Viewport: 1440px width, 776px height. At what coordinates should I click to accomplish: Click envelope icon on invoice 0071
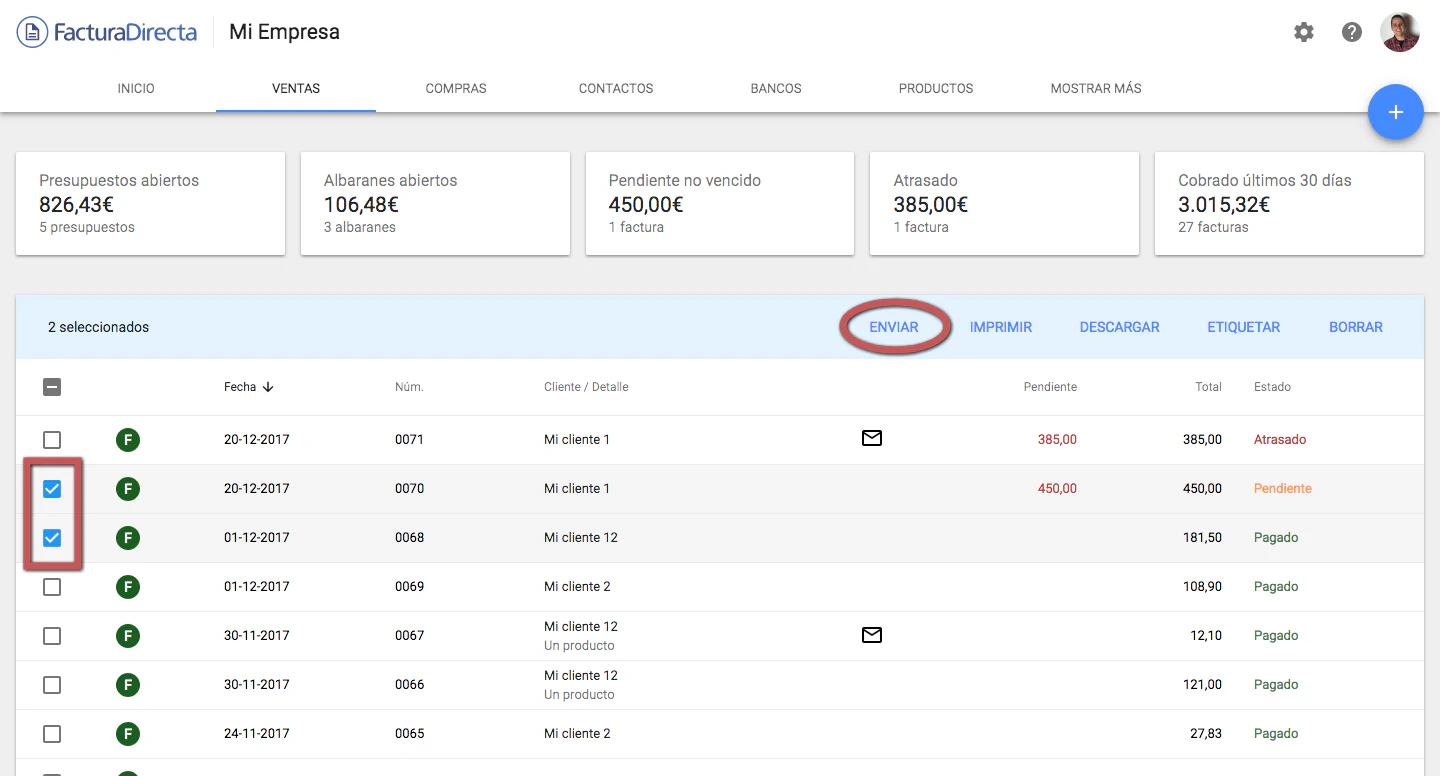[x=872, y=438]
